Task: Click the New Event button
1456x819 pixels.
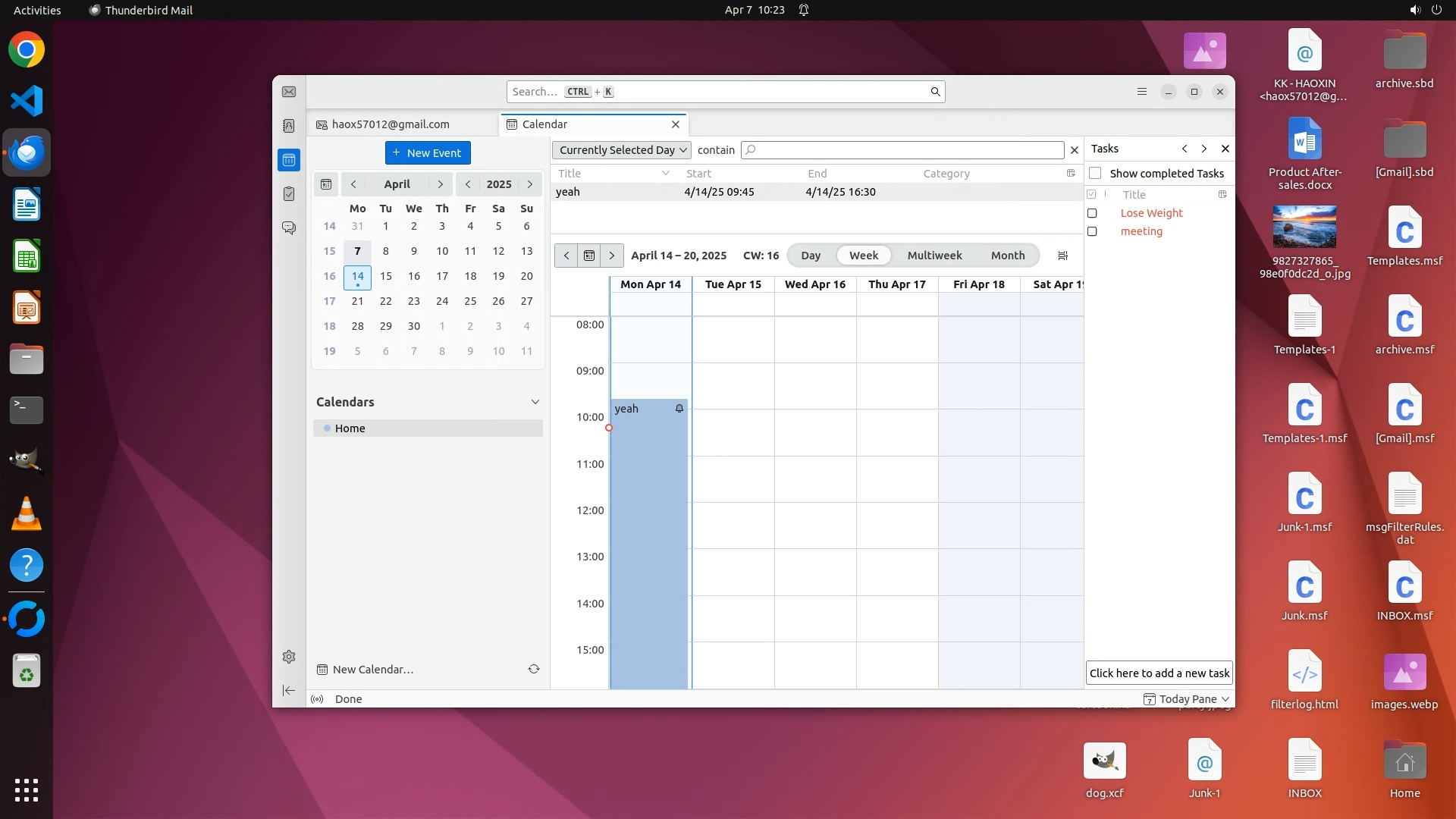Action: pyautogui.click(x=428, y=152)
